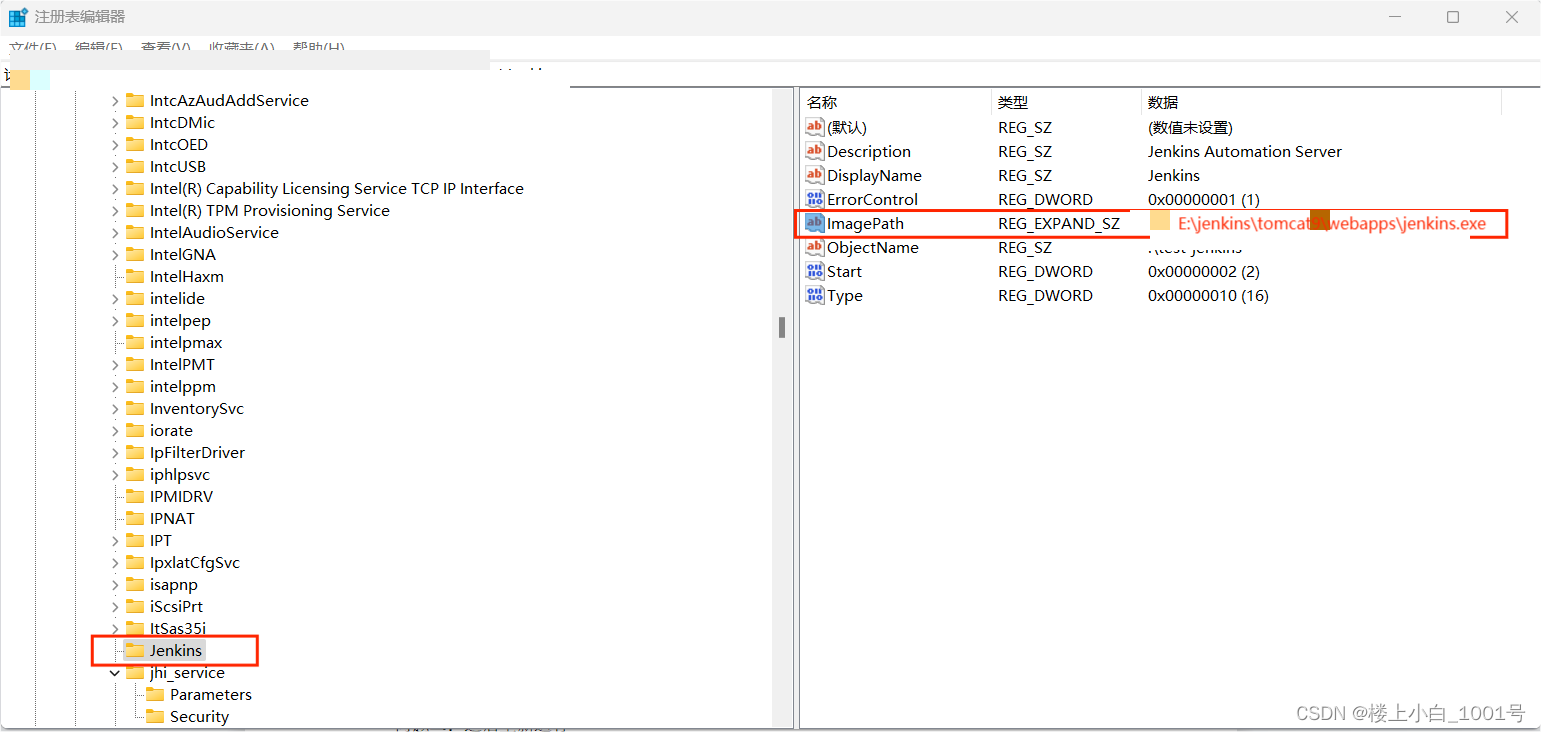Click the folder icon beside iorate

point(135,430)
